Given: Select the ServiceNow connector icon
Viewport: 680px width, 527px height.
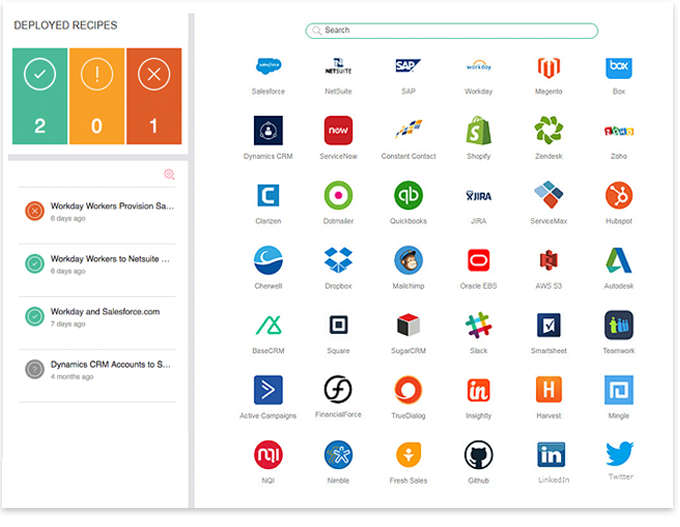Looking at the screenshot, I should click(x=338, y=131).
